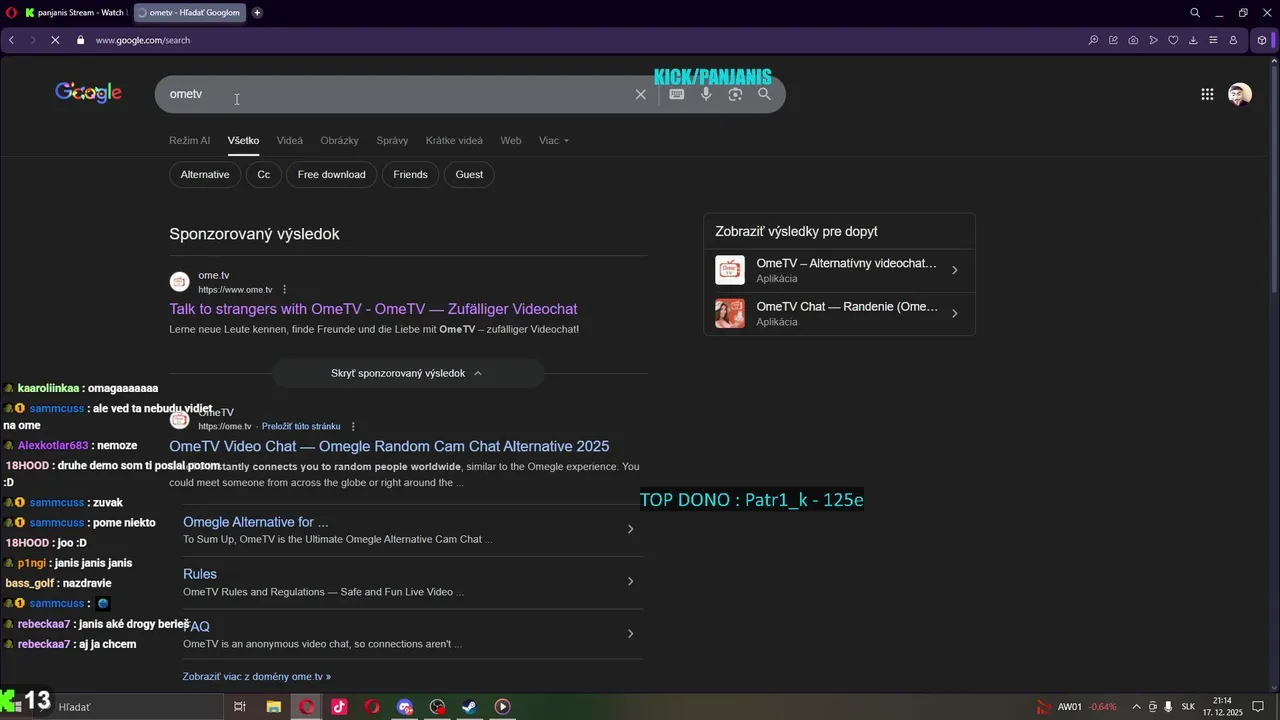Open the three-dot menu for sponsored ome.tv result
The image size is (1280, 720).
(x=285, y=290)
